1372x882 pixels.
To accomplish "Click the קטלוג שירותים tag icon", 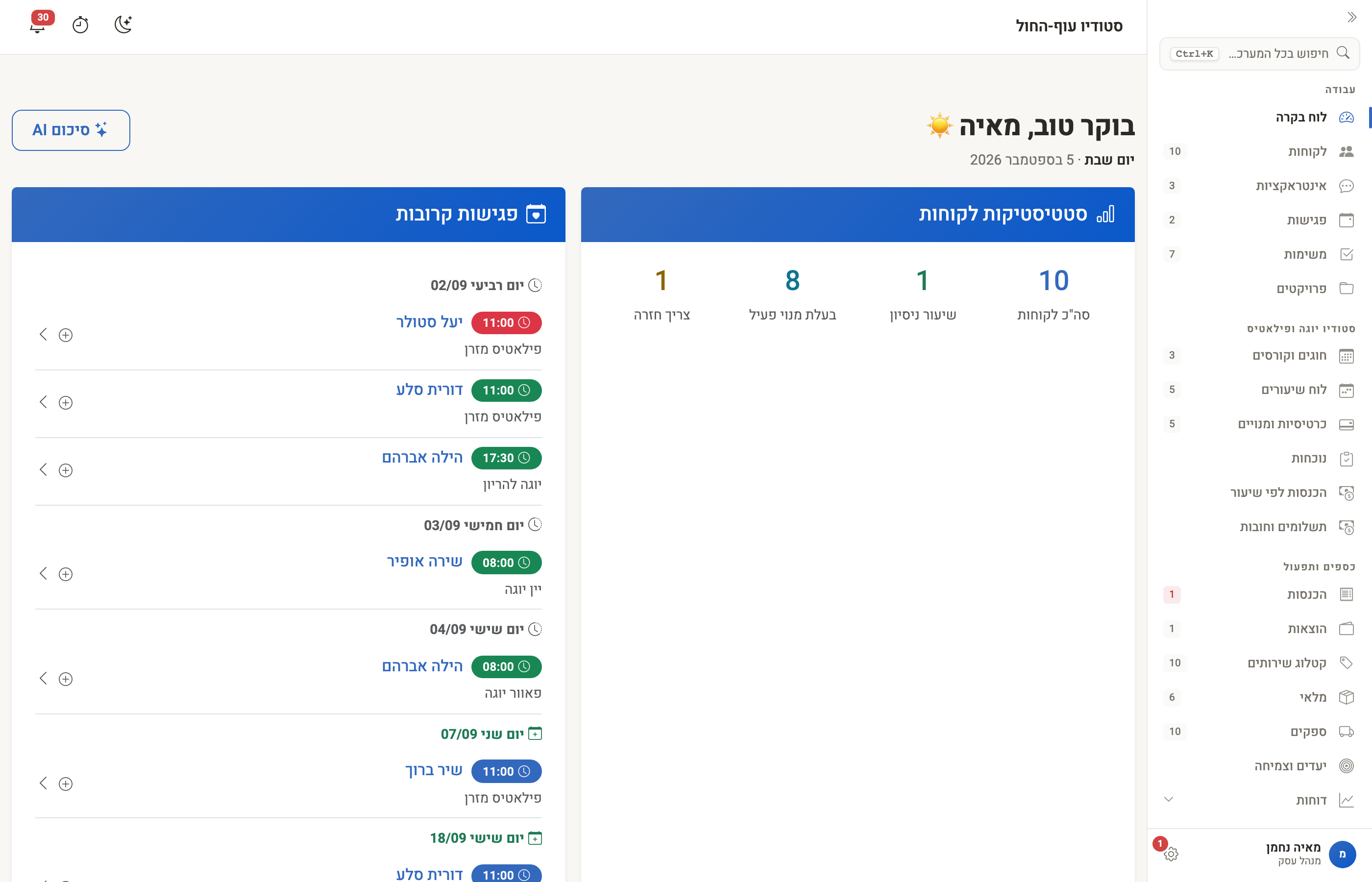I will pyautogui.click(x=1346, y=663).
